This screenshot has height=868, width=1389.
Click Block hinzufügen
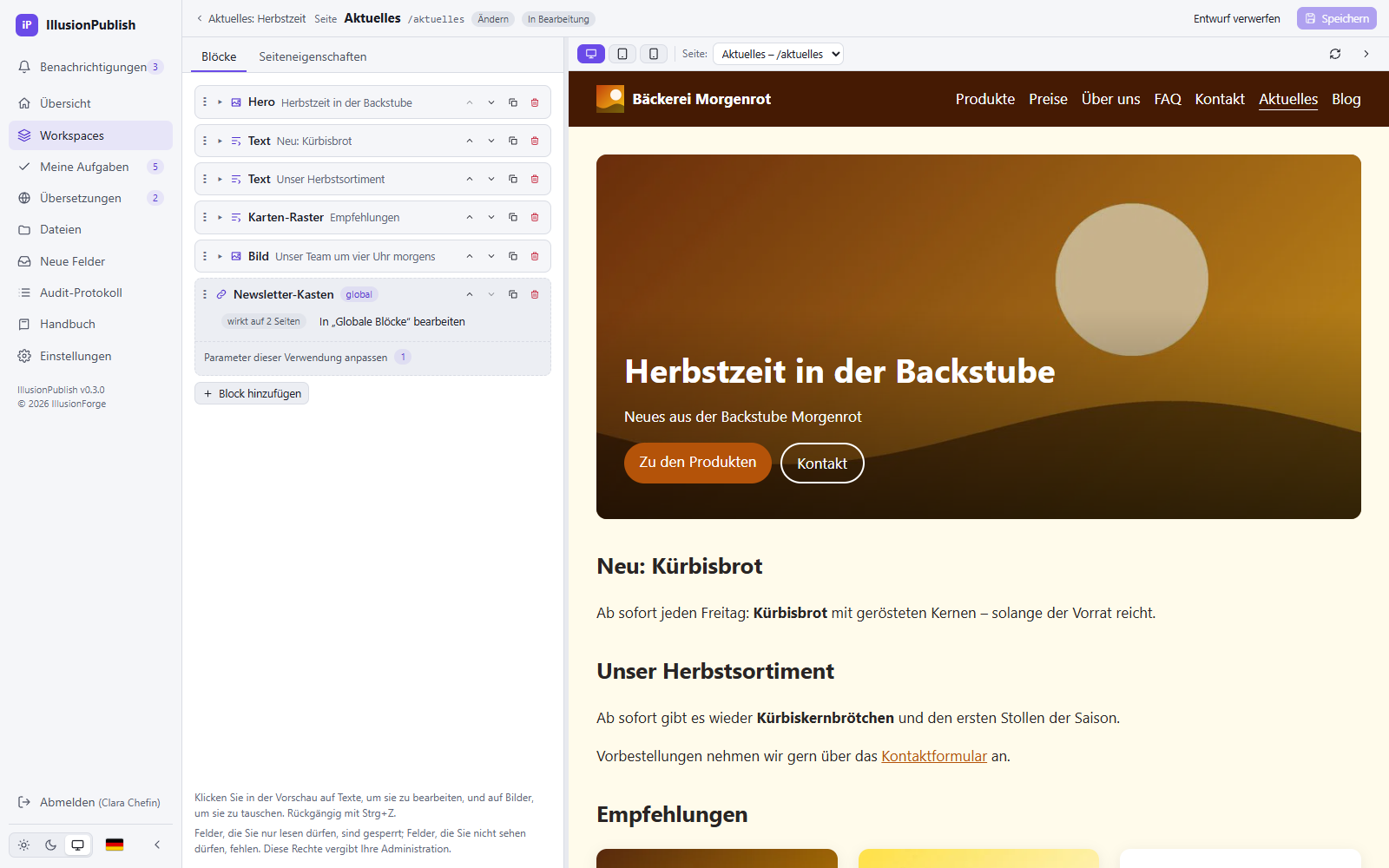(252, 393)
